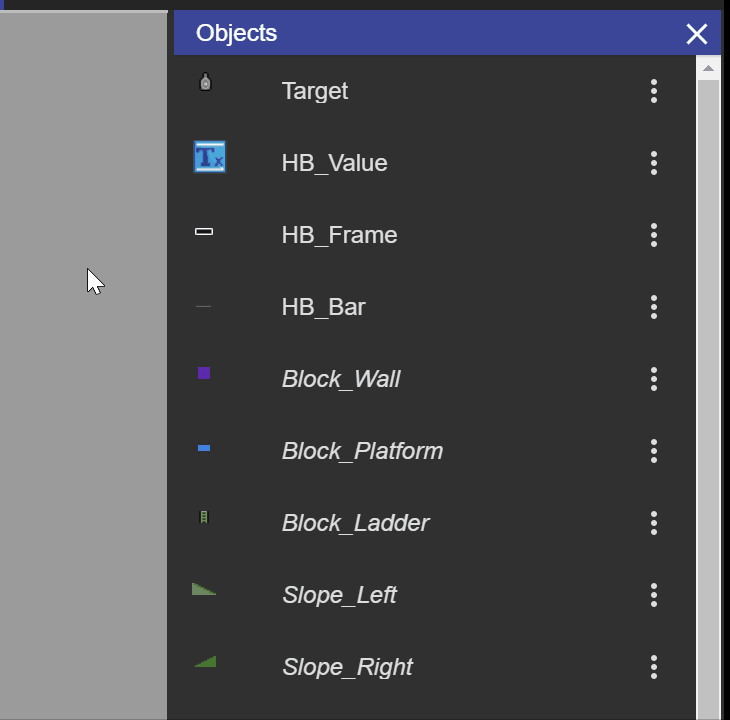Select the Target object name

pos(315,91)
